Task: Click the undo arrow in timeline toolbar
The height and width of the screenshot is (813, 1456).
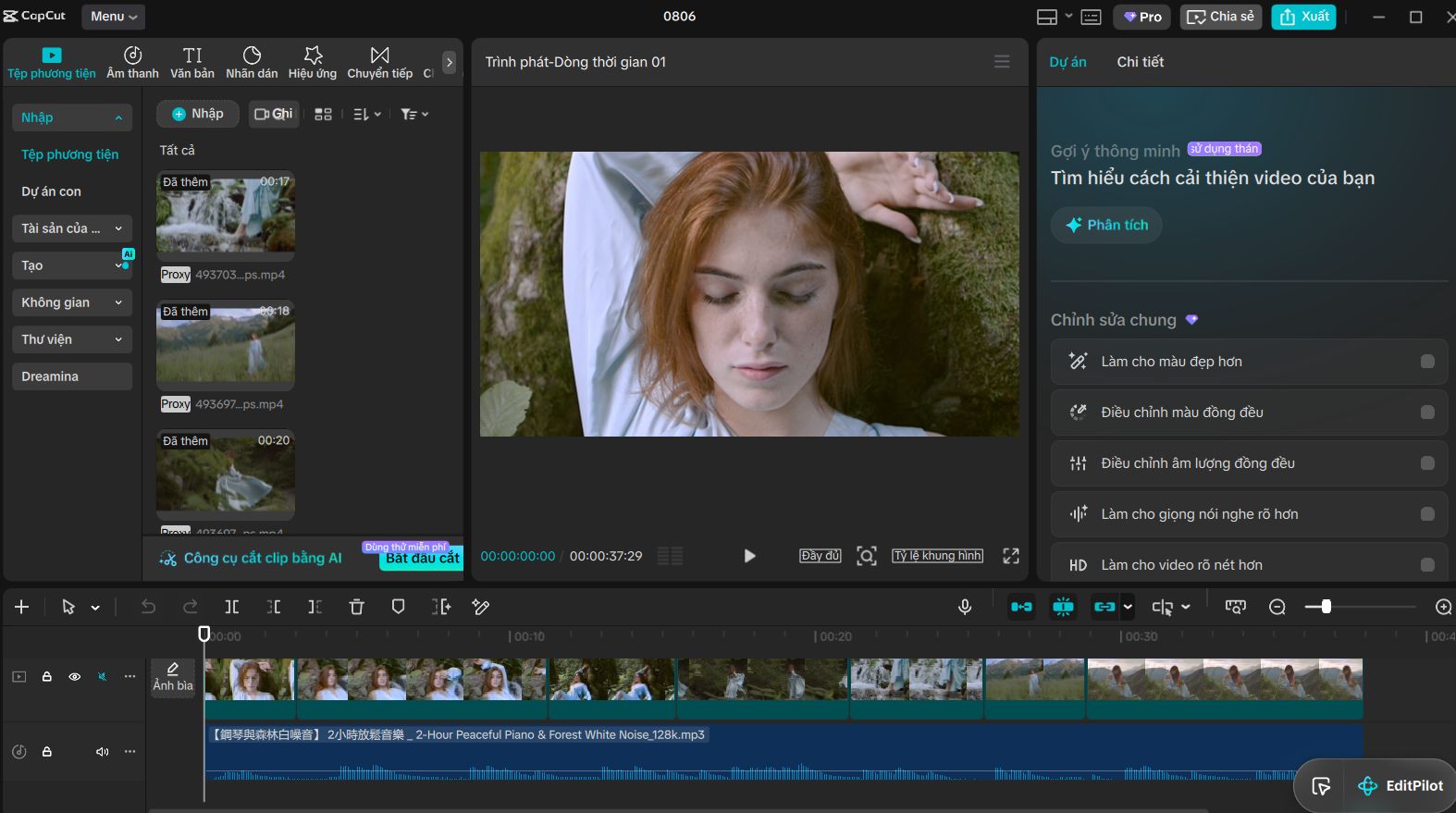Action: click(x=148, y=607)
